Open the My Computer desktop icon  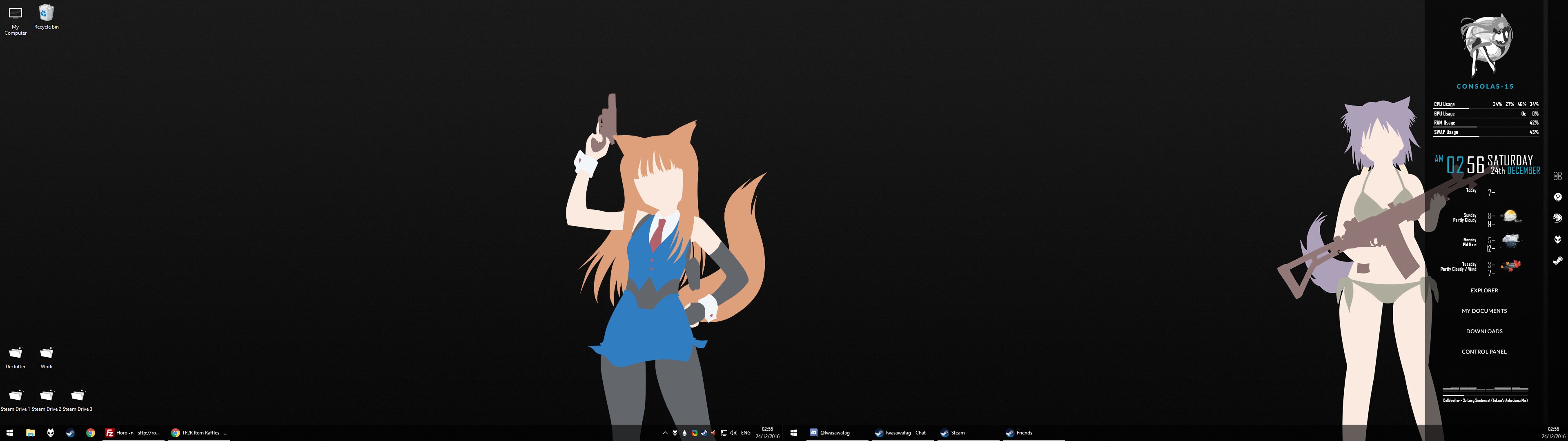point(15,20)
